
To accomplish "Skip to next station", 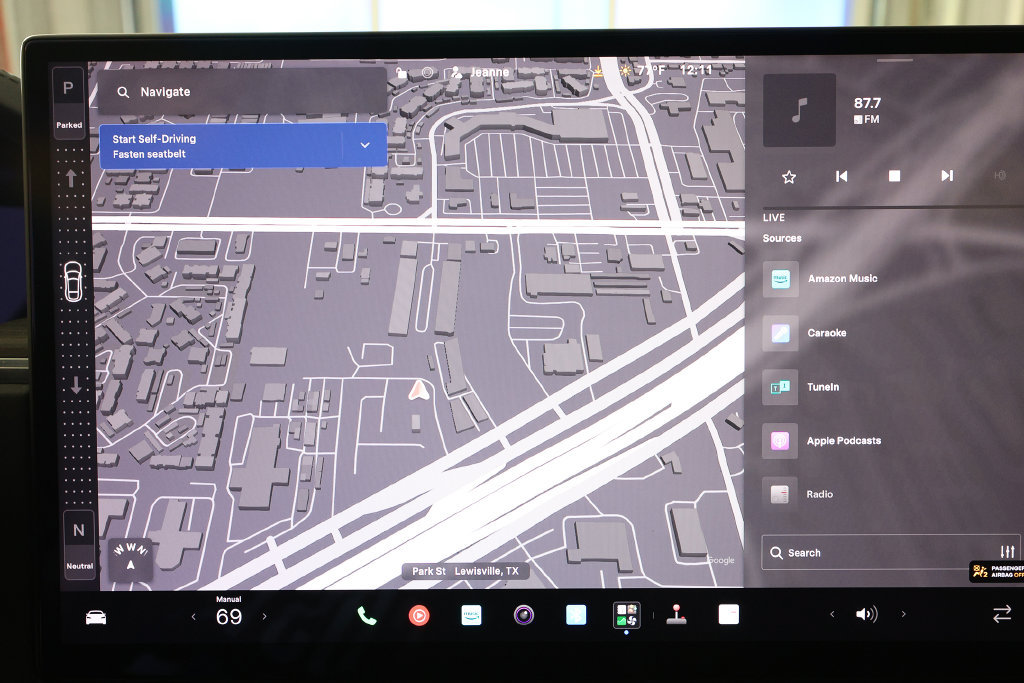I will [947, 176].
